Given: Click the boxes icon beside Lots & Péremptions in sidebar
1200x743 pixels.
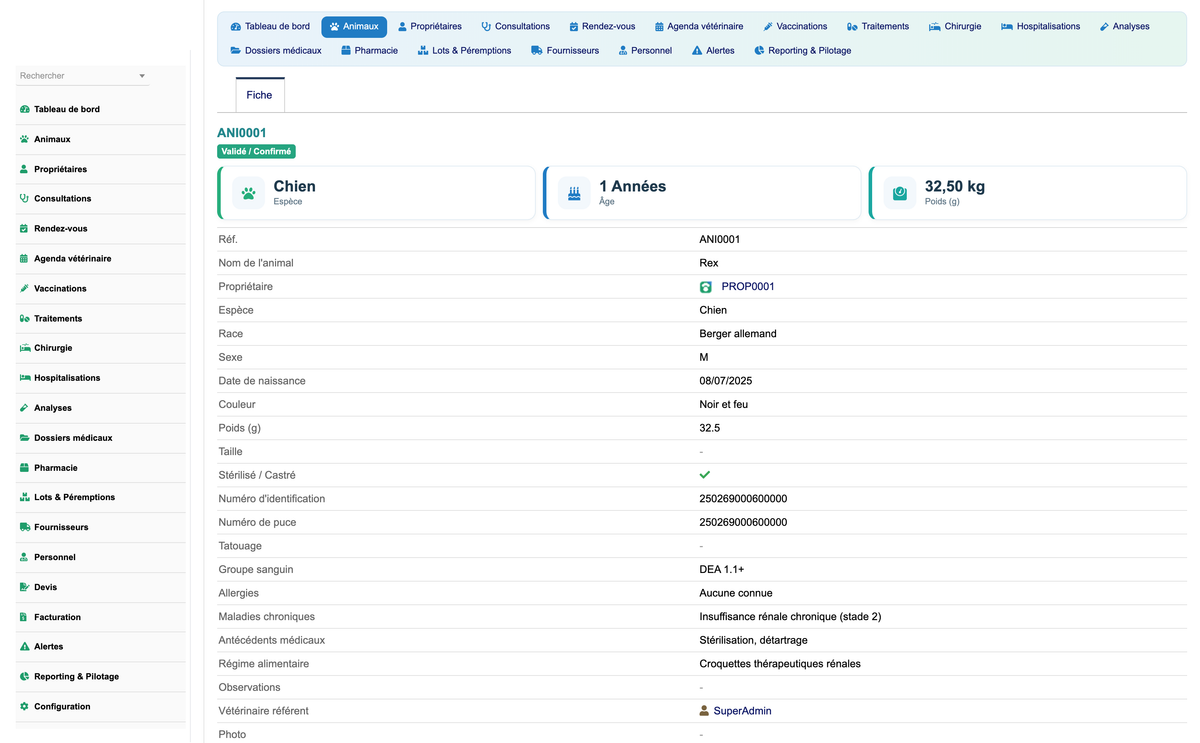Looking at the screenshot, I should (24, 497).
